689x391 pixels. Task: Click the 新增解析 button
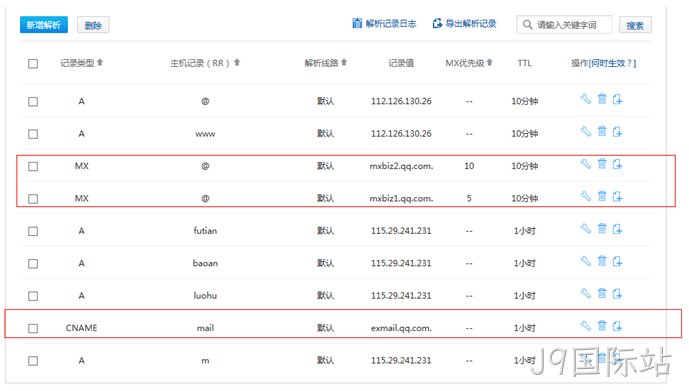[x=44, y=25]
